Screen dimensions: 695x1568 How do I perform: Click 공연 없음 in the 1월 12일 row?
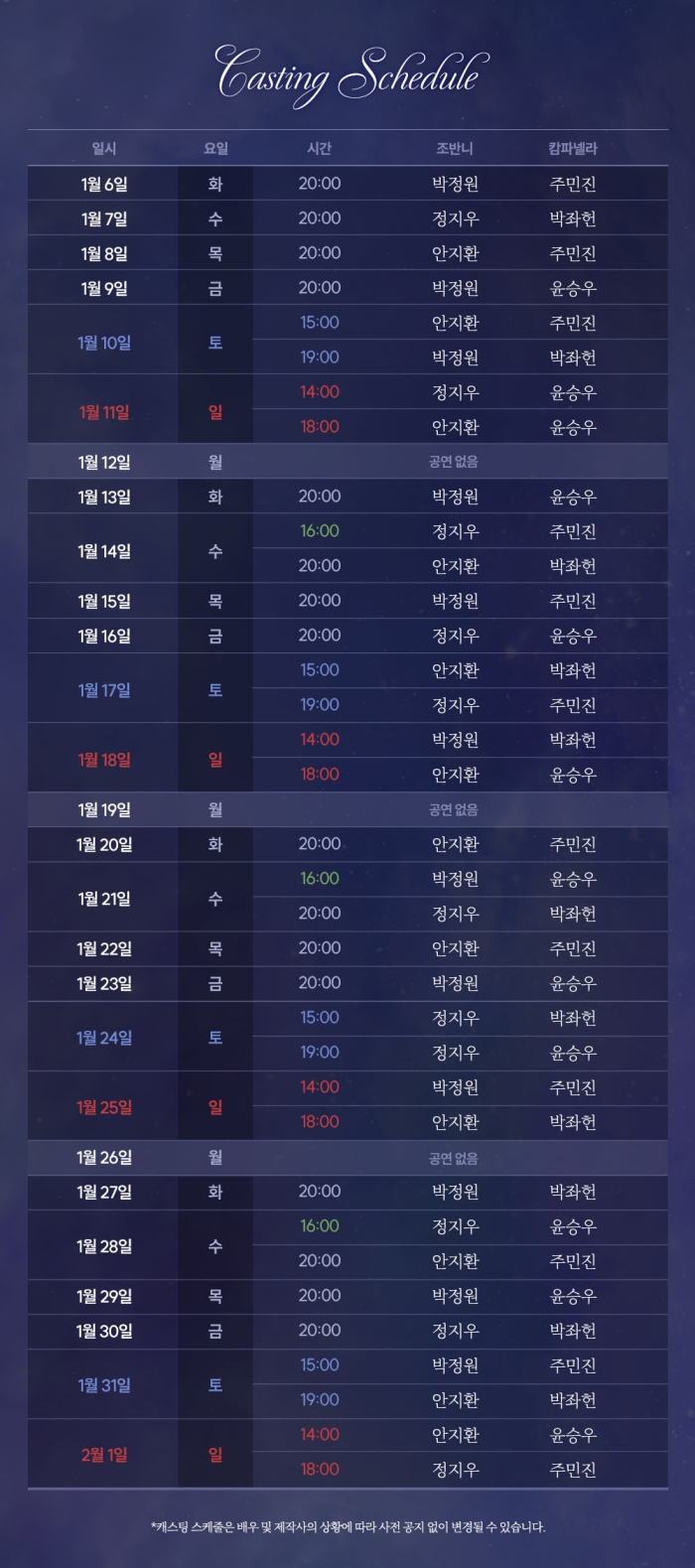tap(454, 462)
